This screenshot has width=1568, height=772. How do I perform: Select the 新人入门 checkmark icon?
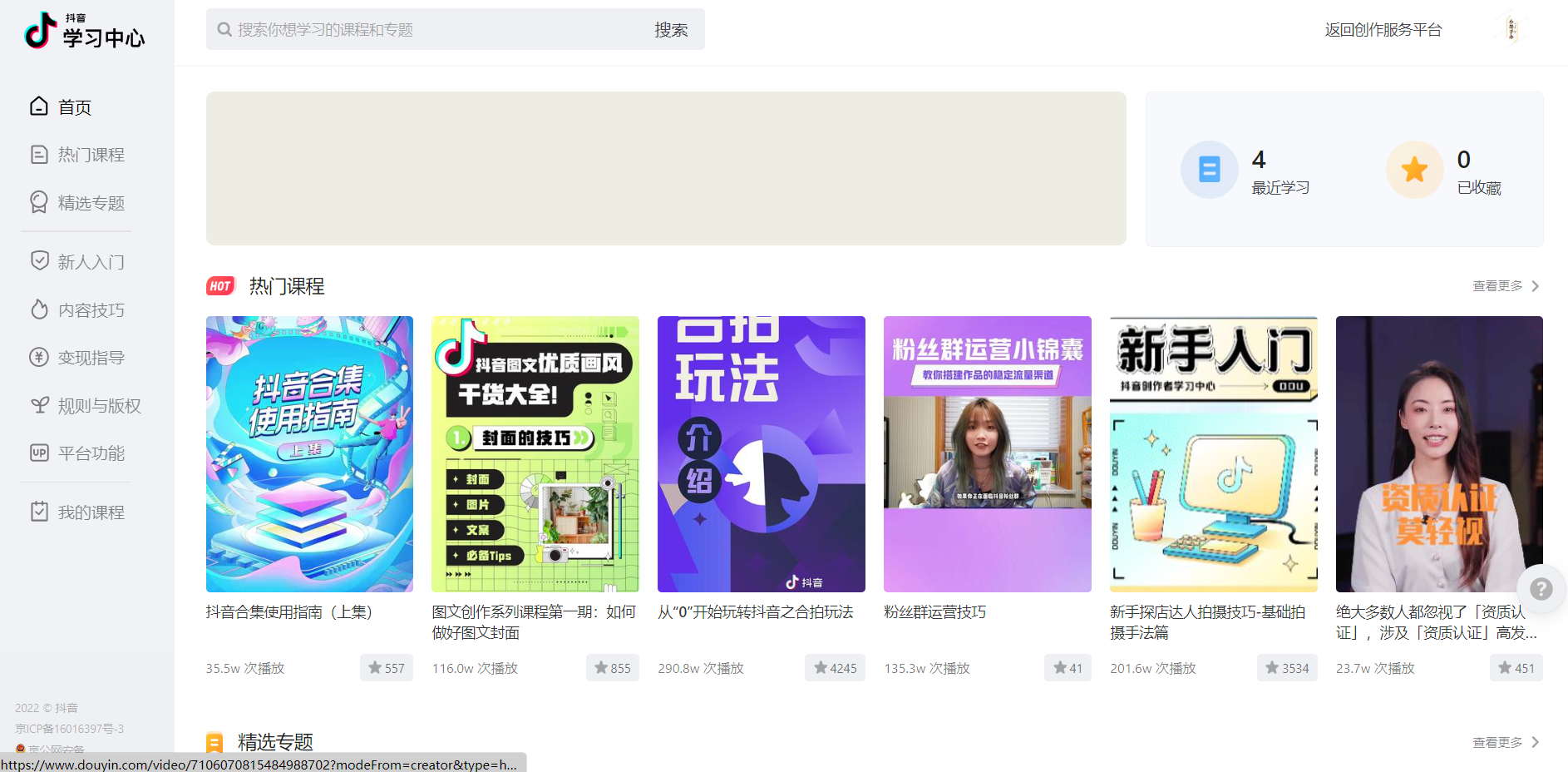coord(38,260)
